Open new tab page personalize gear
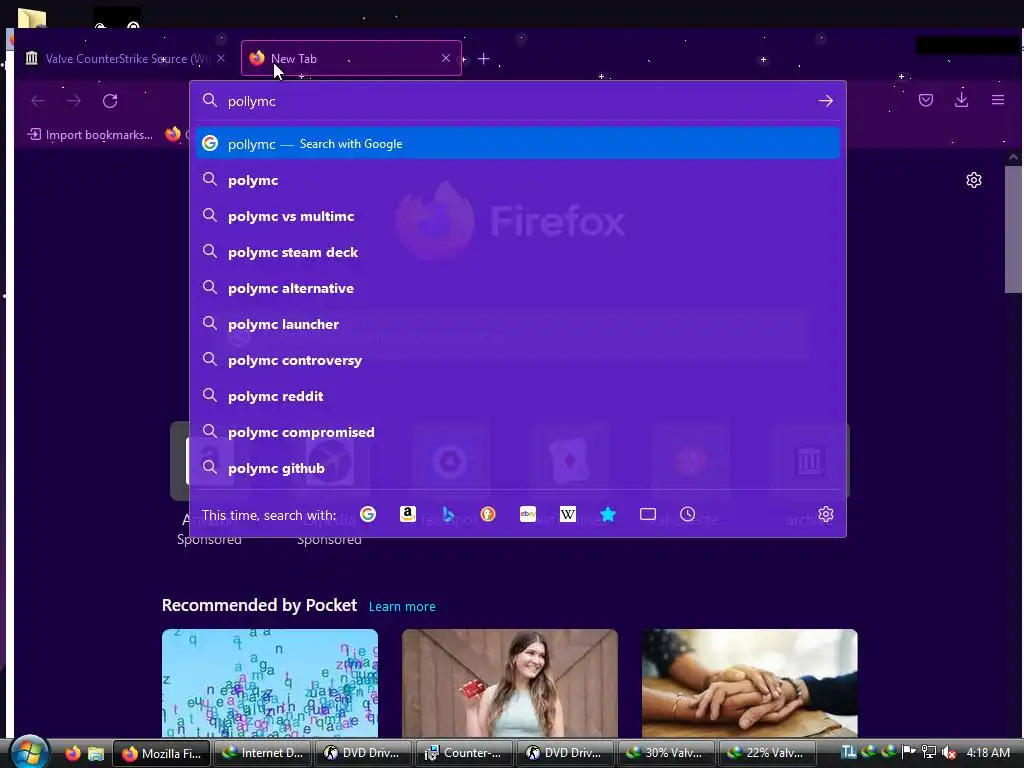This screenshot has width=1024, height=768. (x=974, y=180)
